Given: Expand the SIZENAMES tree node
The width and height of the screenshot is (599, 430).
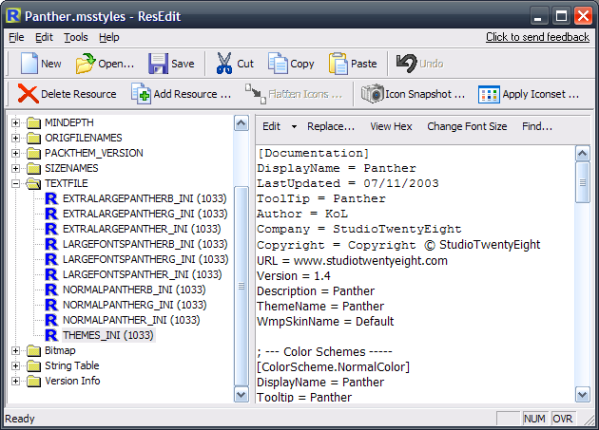Looking at the screenshot, I should pyautogui.click(x=15, y=168).
